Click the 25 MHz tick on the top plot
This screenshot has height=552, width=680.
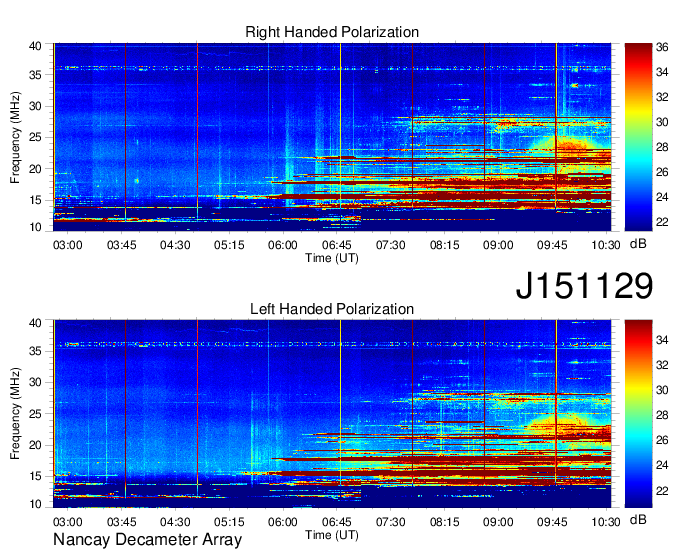click(x=35, y=137)
